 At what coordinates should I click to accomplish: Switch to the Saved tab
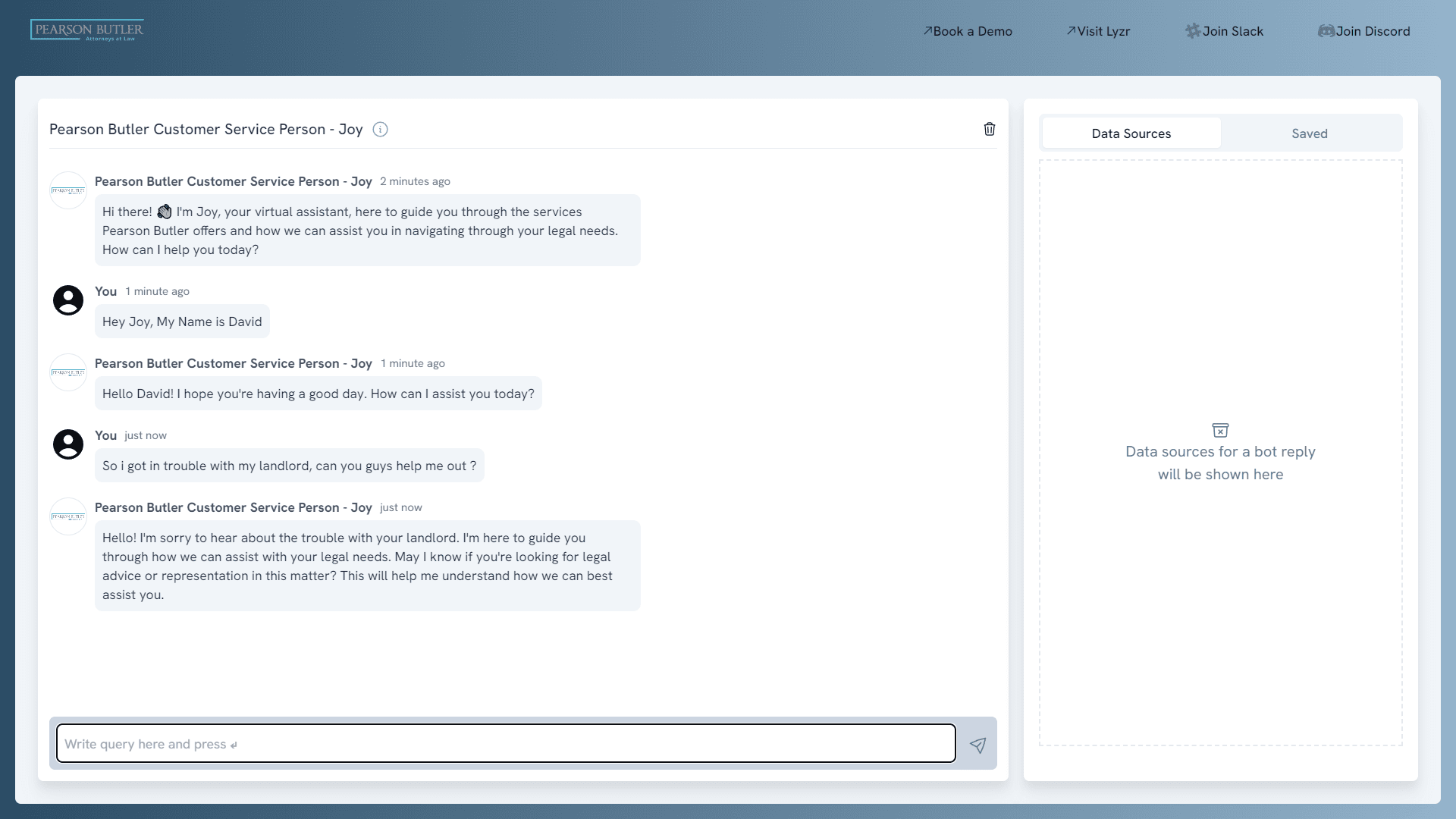(1310, 133)
